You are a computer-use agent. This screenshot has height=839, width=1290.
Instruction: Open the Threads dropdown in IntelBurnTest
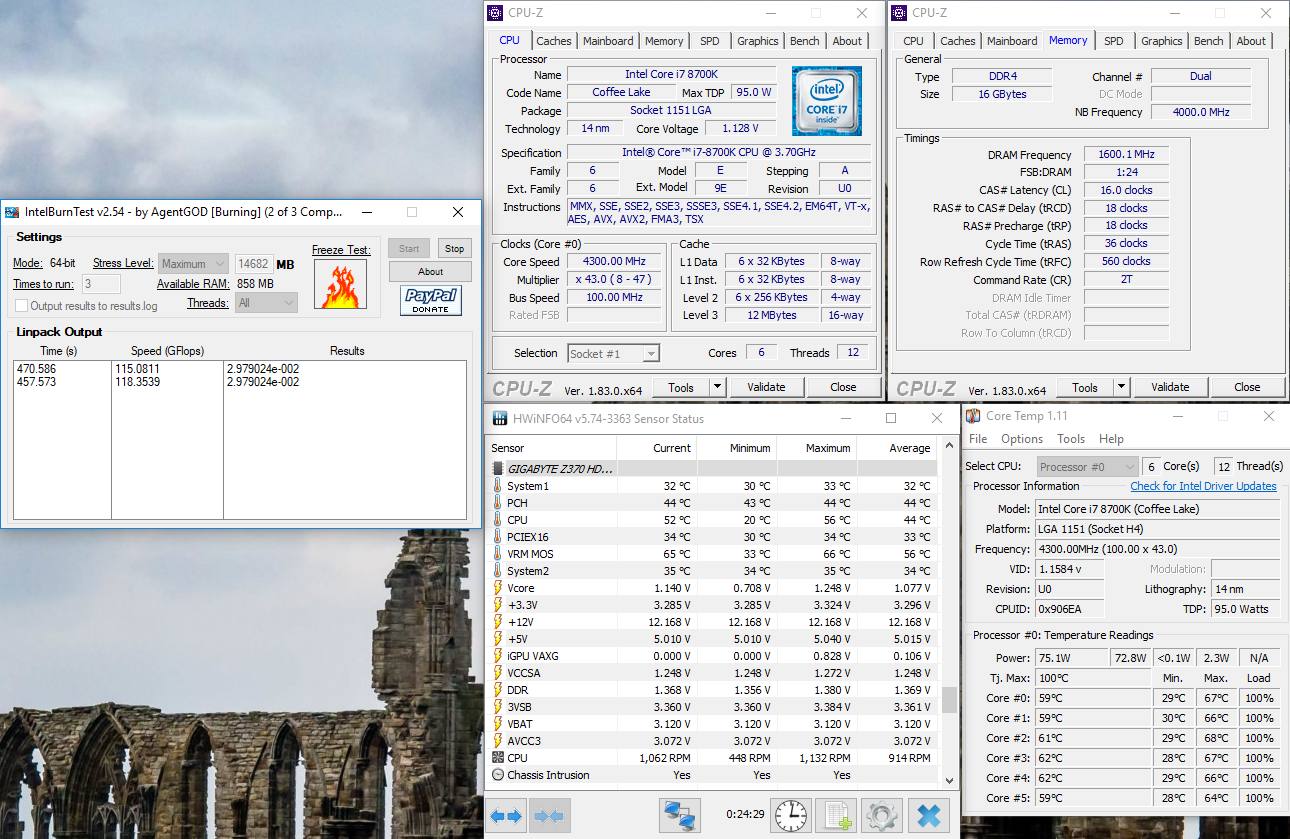click(x=266, y=303)
